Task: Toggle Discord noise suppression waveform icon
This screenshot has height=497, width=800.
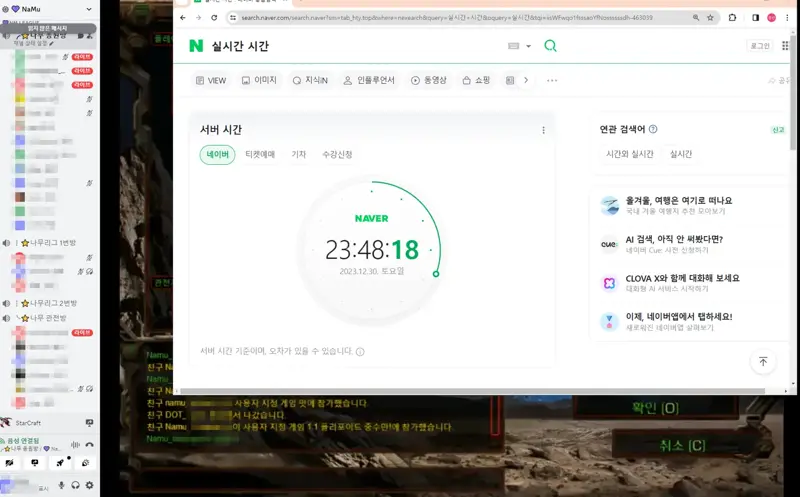Action: pos(76,444)
